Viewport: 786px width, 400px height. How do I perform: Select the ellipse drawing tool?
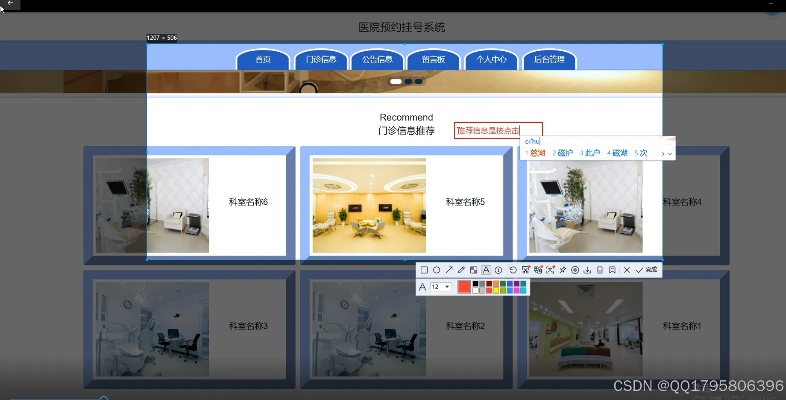click(437, 270)
